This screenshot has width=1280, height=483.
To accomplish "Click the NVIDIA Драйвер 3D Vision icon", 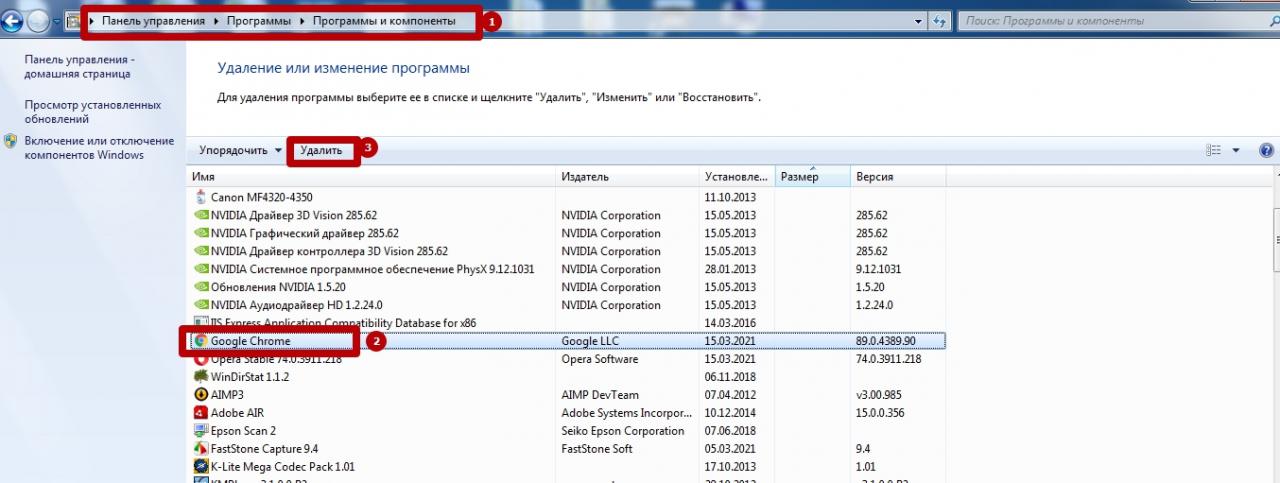I will tap(201, 215).
